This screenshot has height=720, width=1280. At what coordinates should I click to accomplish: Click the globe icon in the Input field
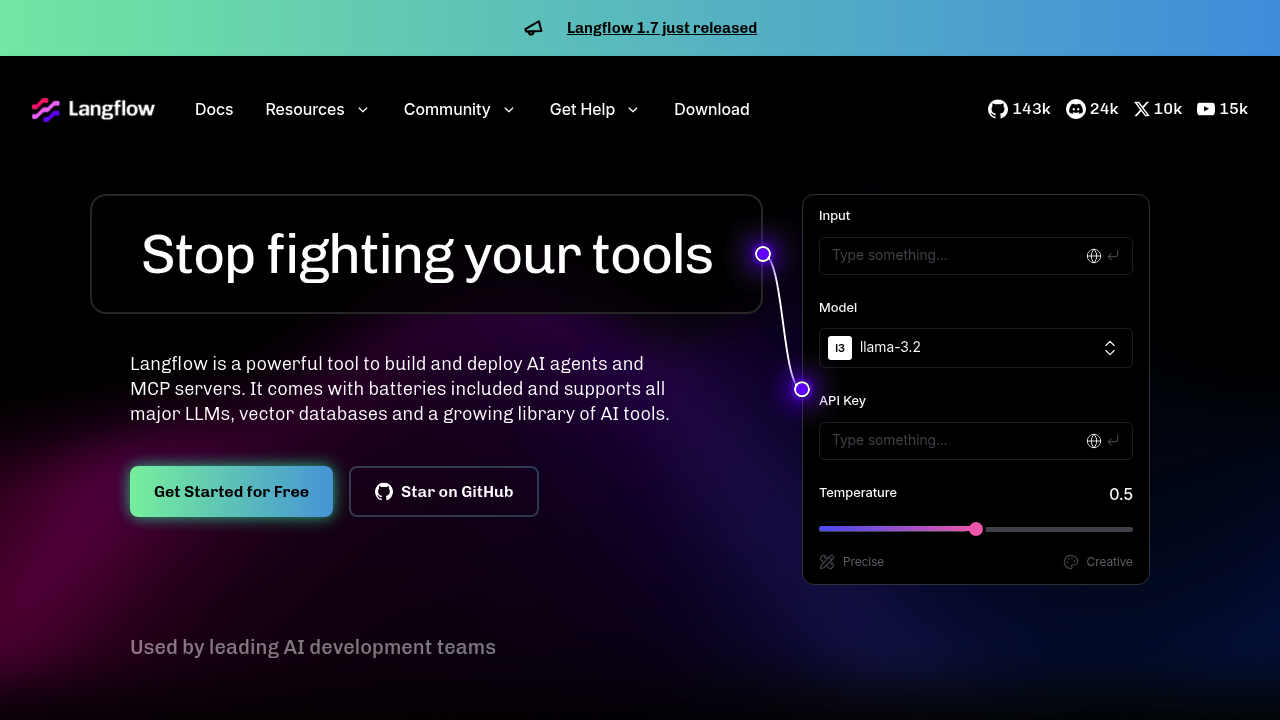tap(1093, 255)
